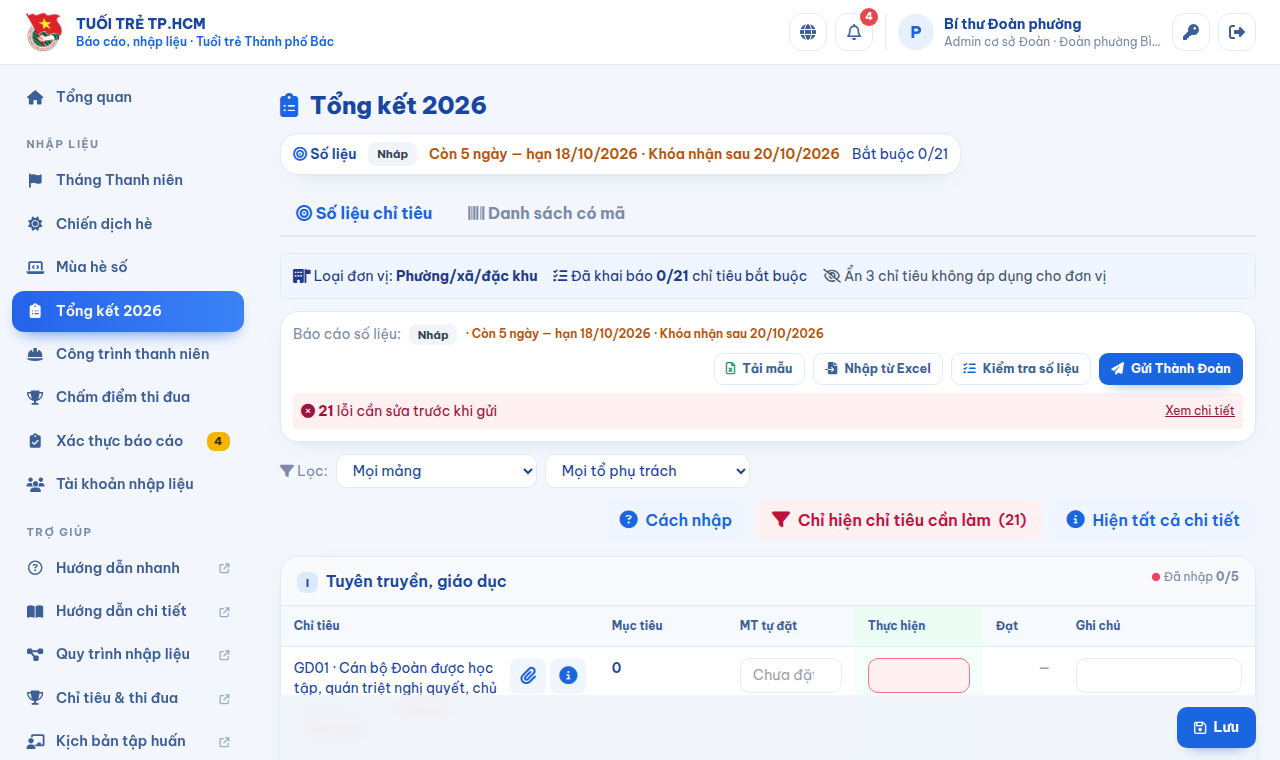Open Quy trình nhập liệu link
1280x760 pixels.
(x=128, y=654)
